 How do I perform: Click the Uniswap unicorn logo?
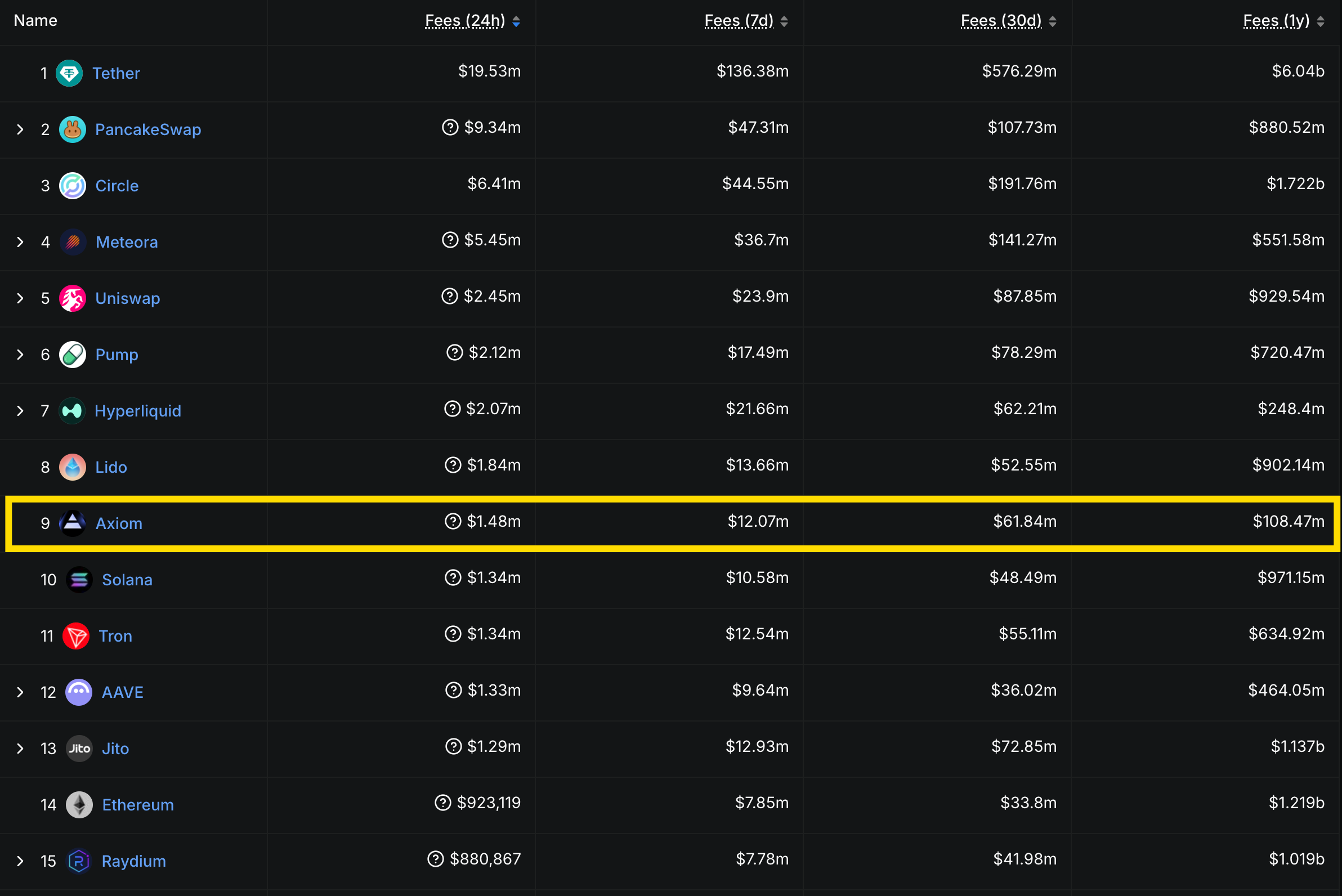(73, 298)
